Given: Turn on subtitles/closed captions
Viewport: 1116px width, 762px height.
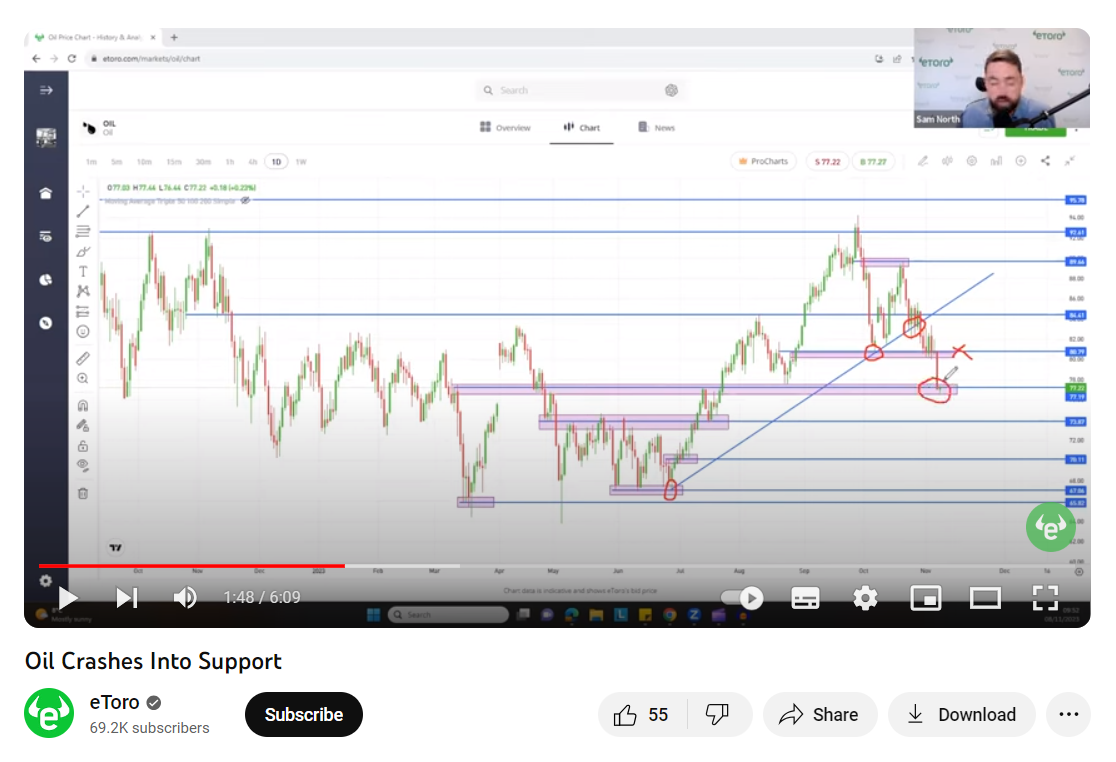Looking at the screenshot, I should coord(805,598).
